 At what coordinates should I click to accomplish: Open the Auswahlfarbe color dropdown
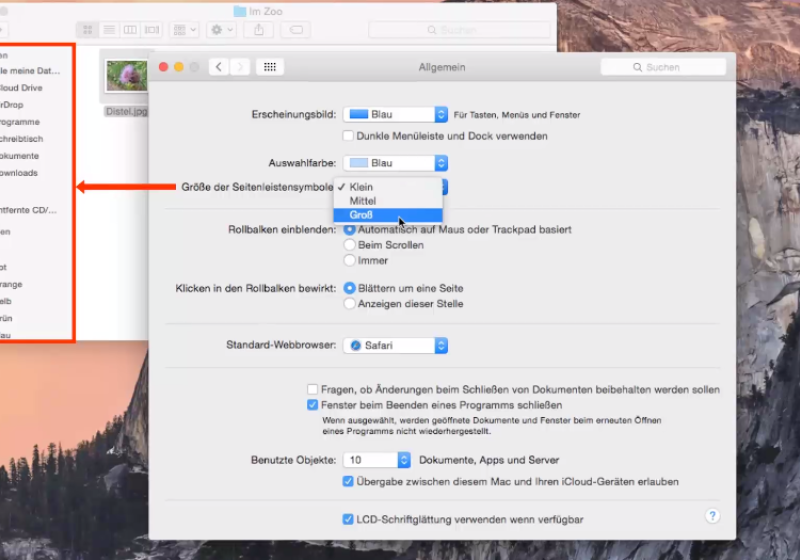pyautogui.click(x=395, y=163)
